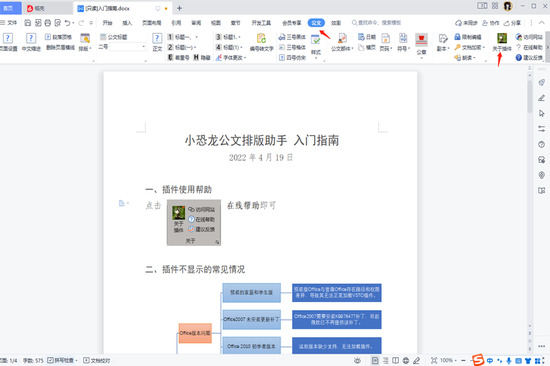This screenshot has height=366, width=550.
Task: Expand the 公文部件 dropdown
Action: coord(342,48)
